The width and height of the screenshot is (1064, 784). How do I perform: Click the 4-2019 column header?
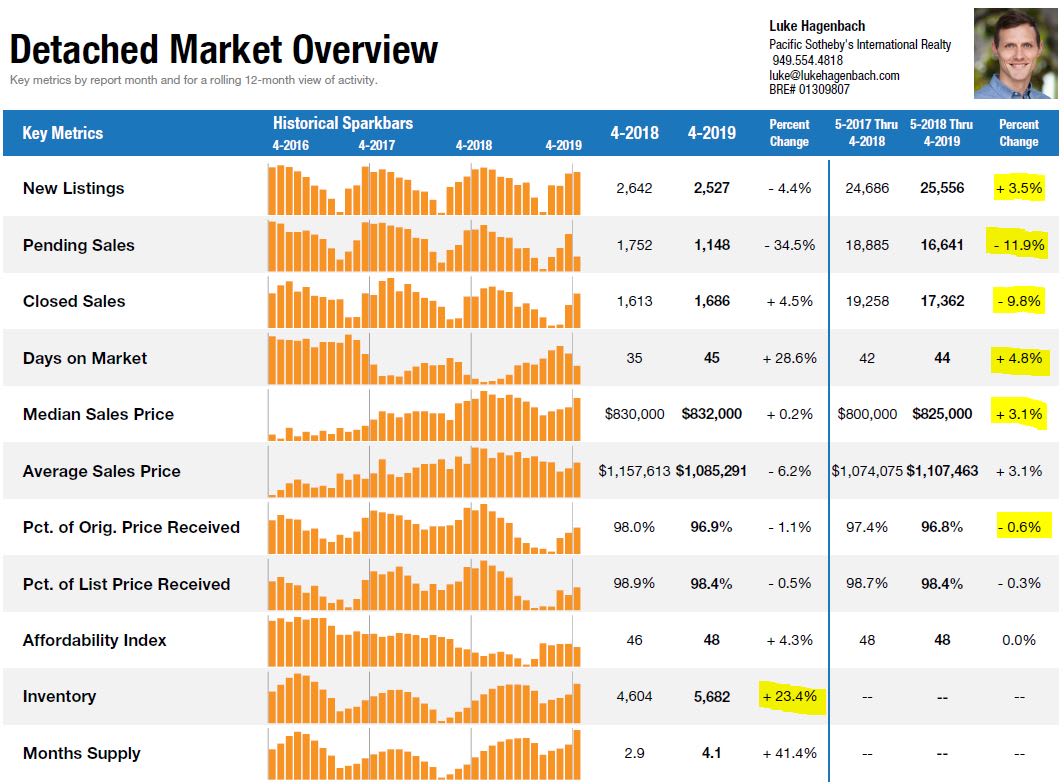point(711,133)
